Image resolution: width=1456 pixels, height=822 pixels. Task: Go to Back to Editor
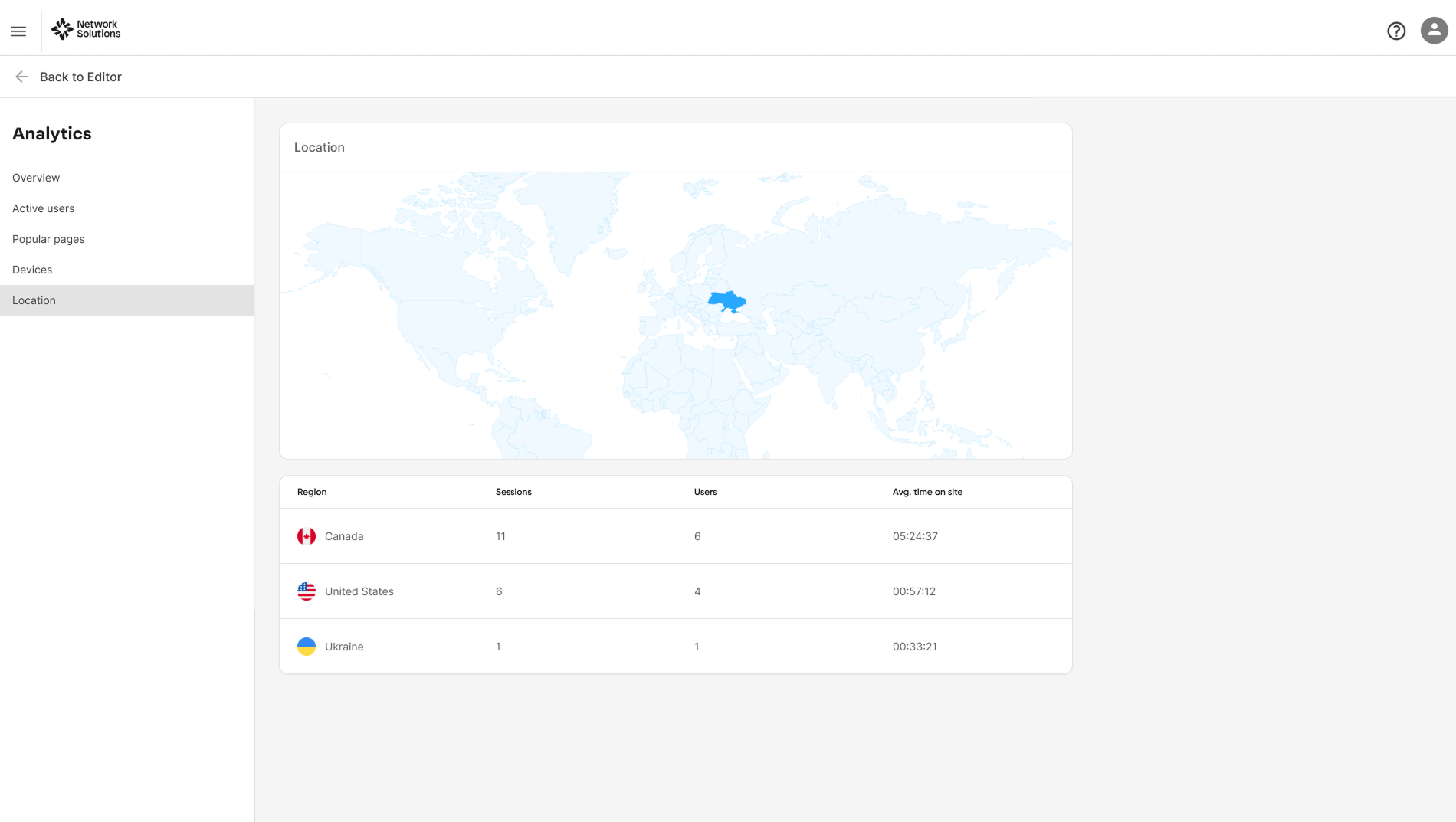pos(80,77)
